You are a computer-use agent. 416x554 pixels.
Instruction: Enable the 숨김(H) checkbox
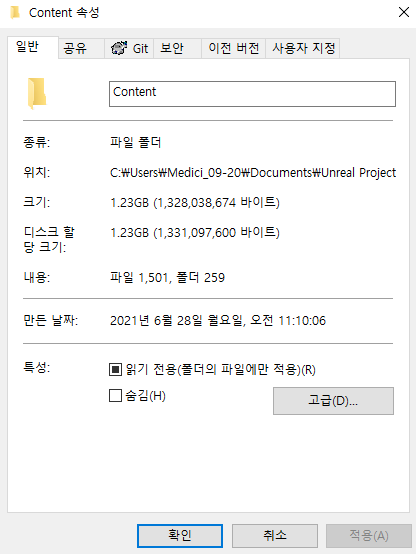pos(115,396)
